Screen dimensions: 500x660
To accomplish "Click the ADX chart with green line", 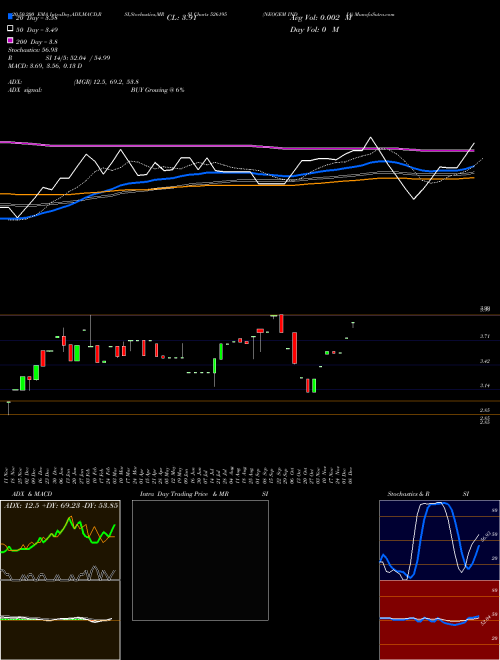I will 60,540.
